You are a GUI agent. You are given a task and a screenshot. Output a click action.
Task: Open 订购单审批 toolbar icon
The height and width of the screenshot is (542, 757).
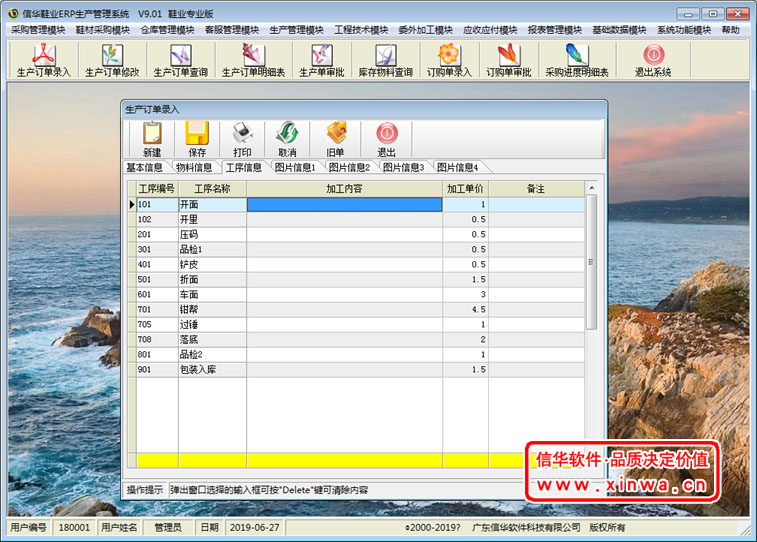[508, 60]
